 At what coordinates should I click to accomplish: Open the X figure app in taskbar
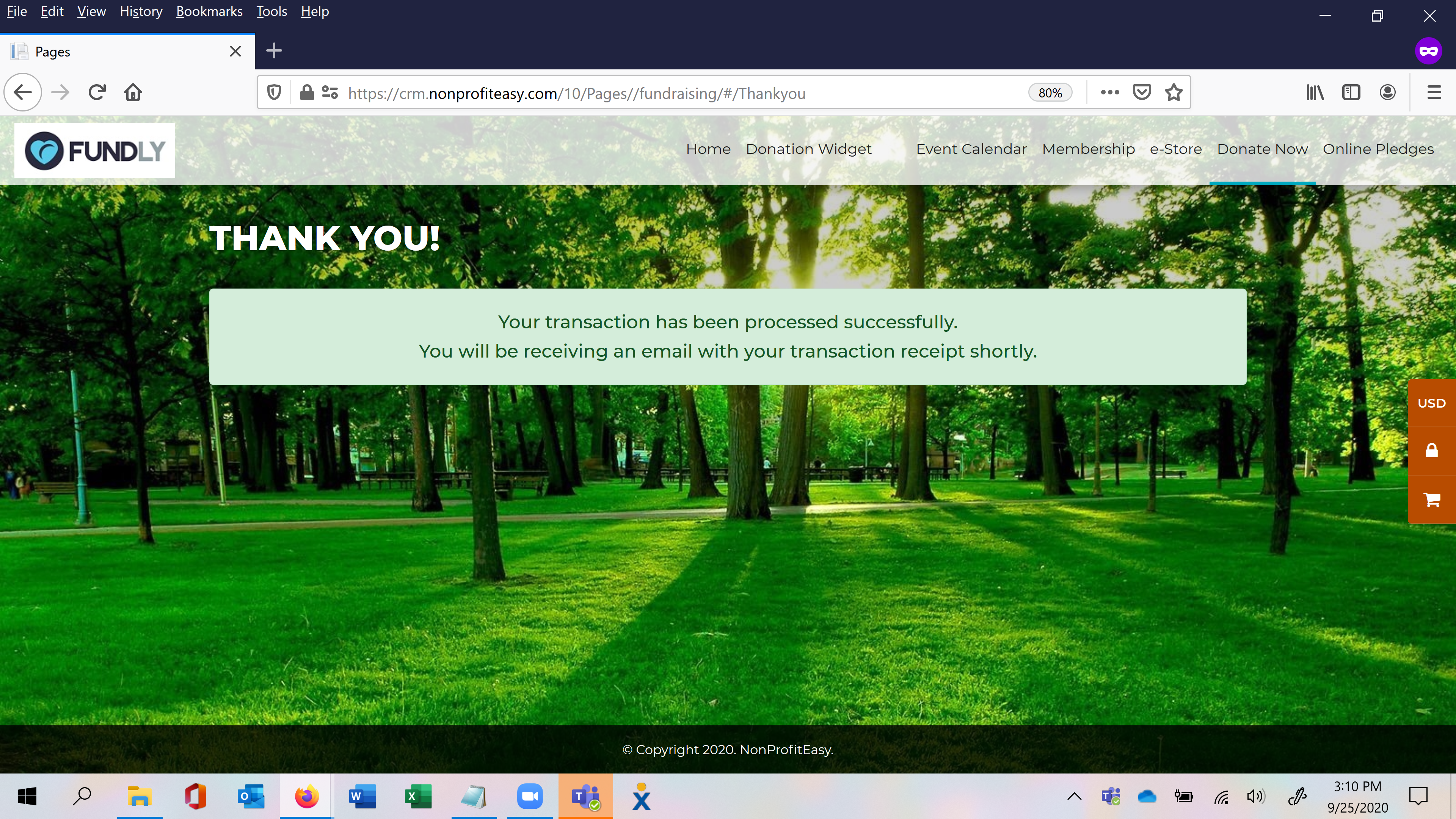coord(641,796)
